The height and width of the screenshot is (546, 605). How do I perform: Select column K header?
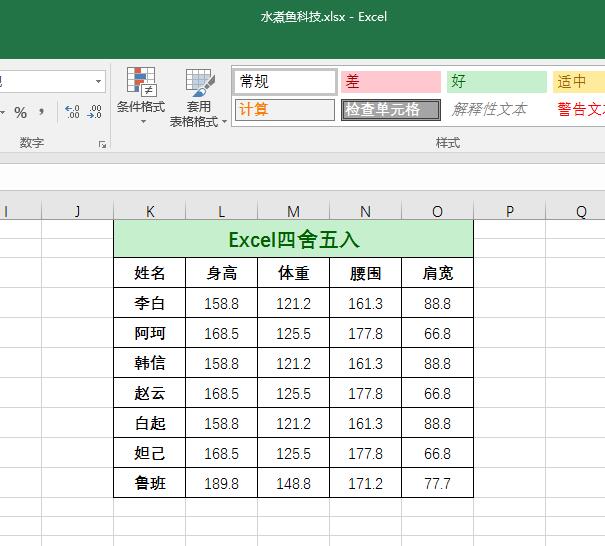point(150,211)
